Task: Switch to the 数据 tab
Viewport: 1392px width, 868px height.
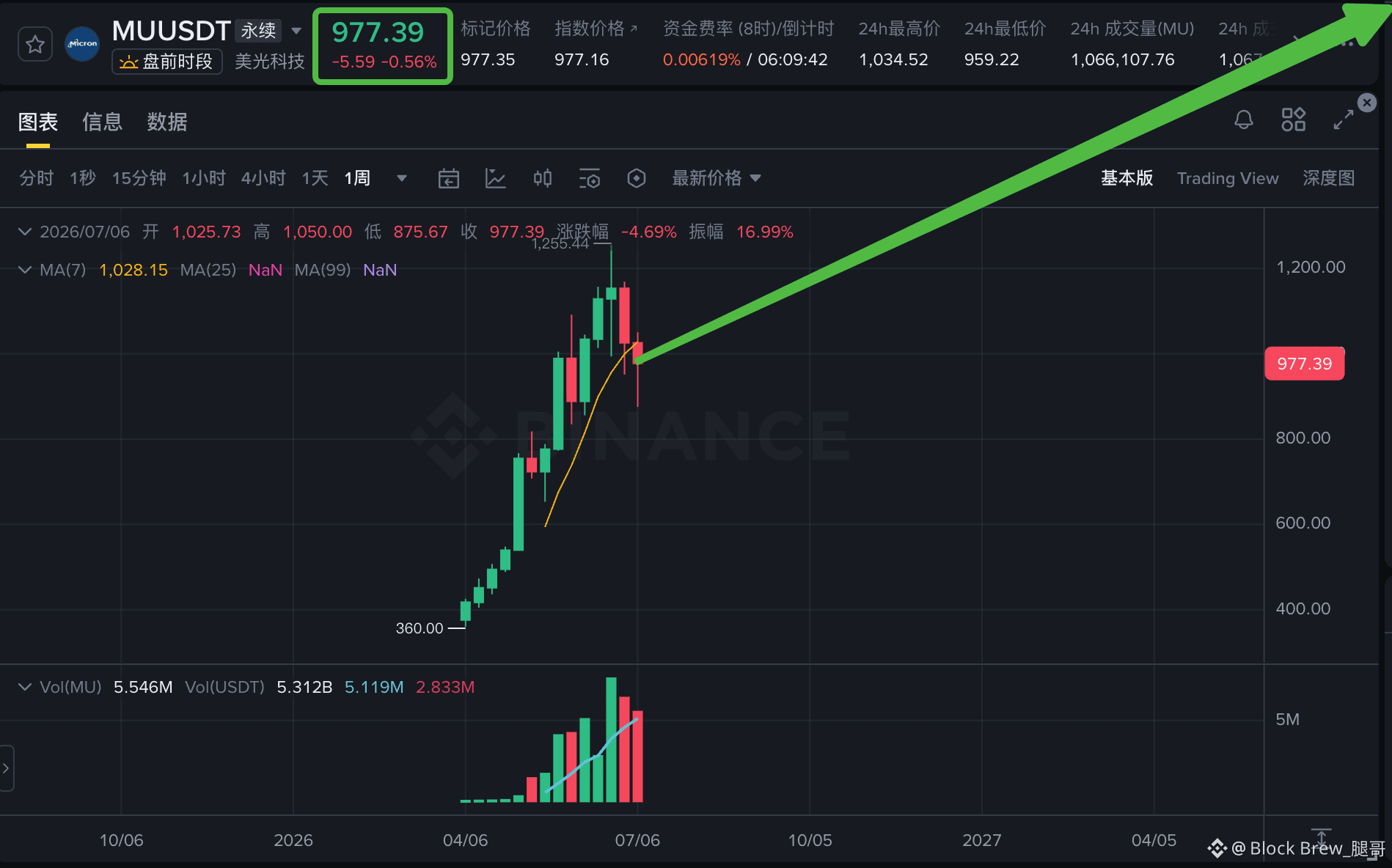Action: [x=167, y=122]
